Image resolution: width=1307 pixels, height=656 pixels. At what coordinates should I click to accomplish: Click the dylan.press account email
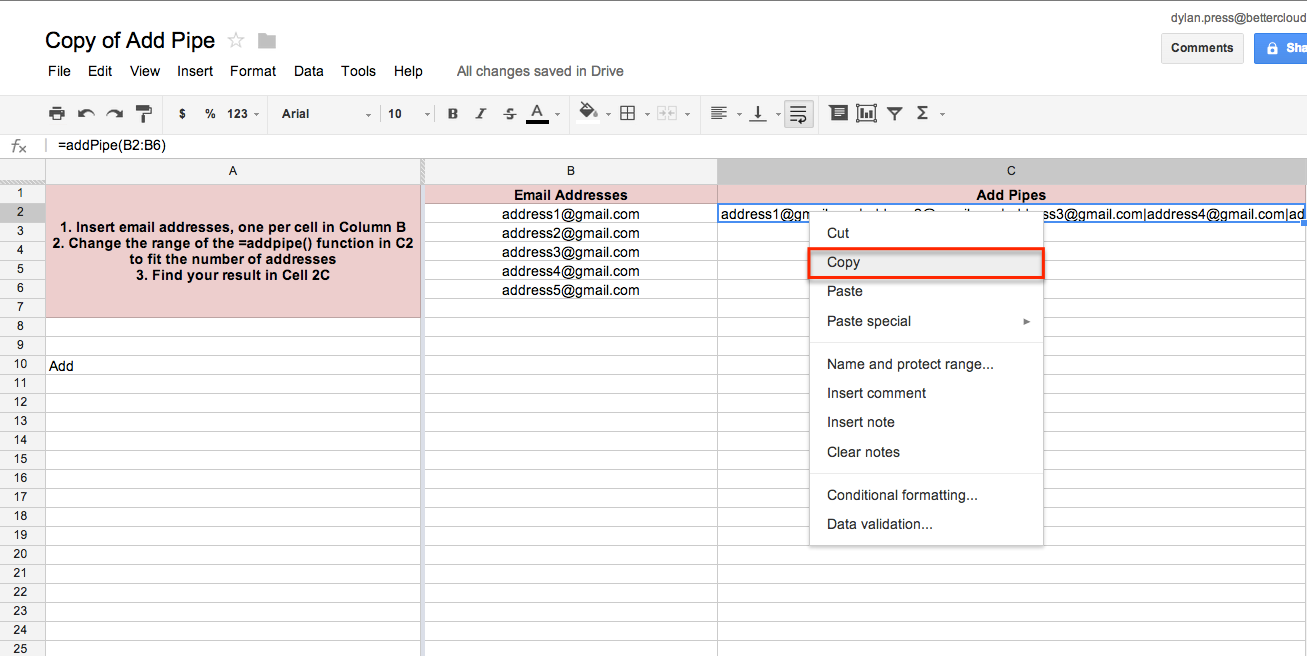(1238, 17)
